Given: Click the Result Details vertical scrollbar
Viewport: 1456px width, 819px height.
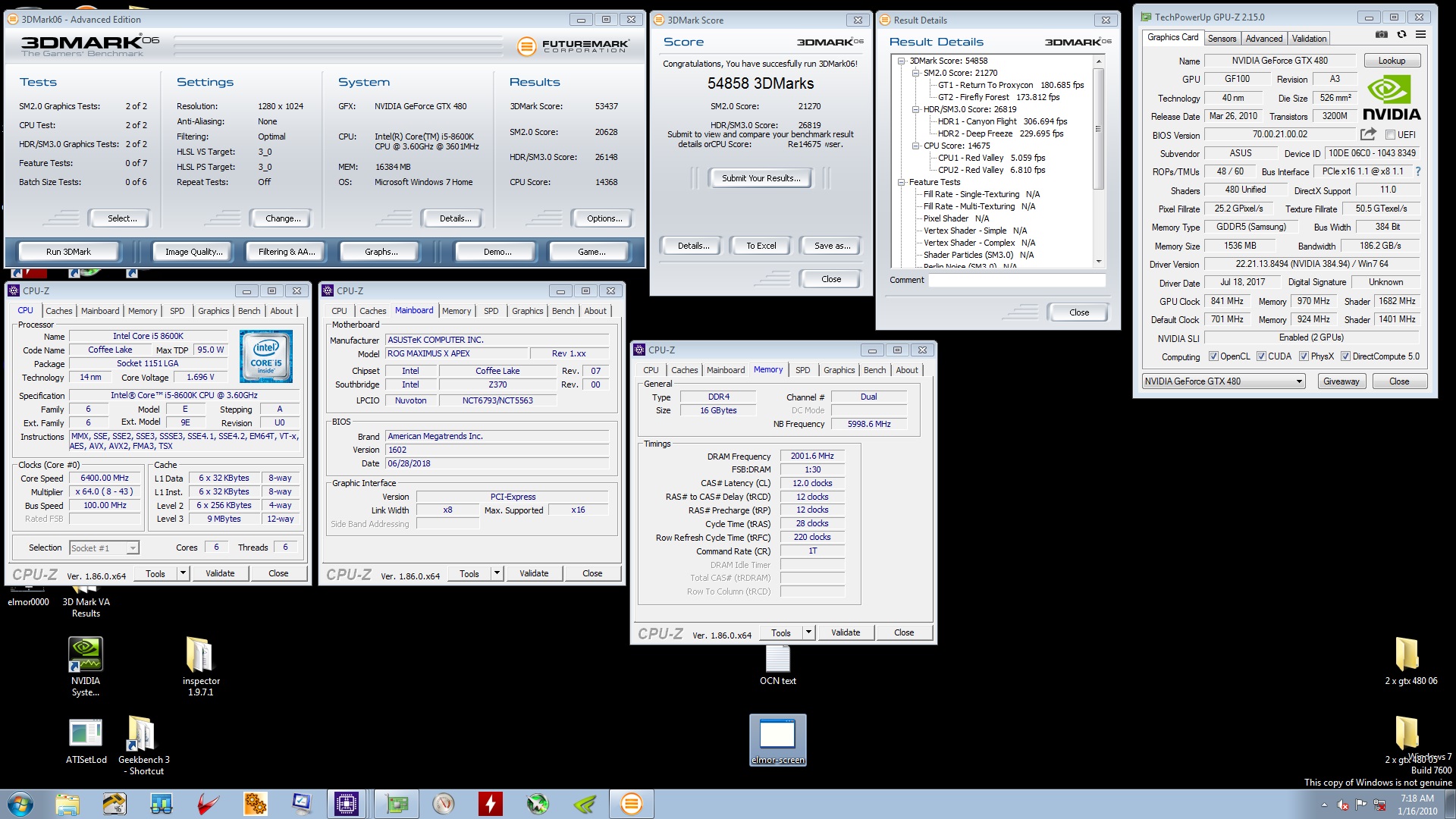Looking at the screenshot, I should [1098, 162].
